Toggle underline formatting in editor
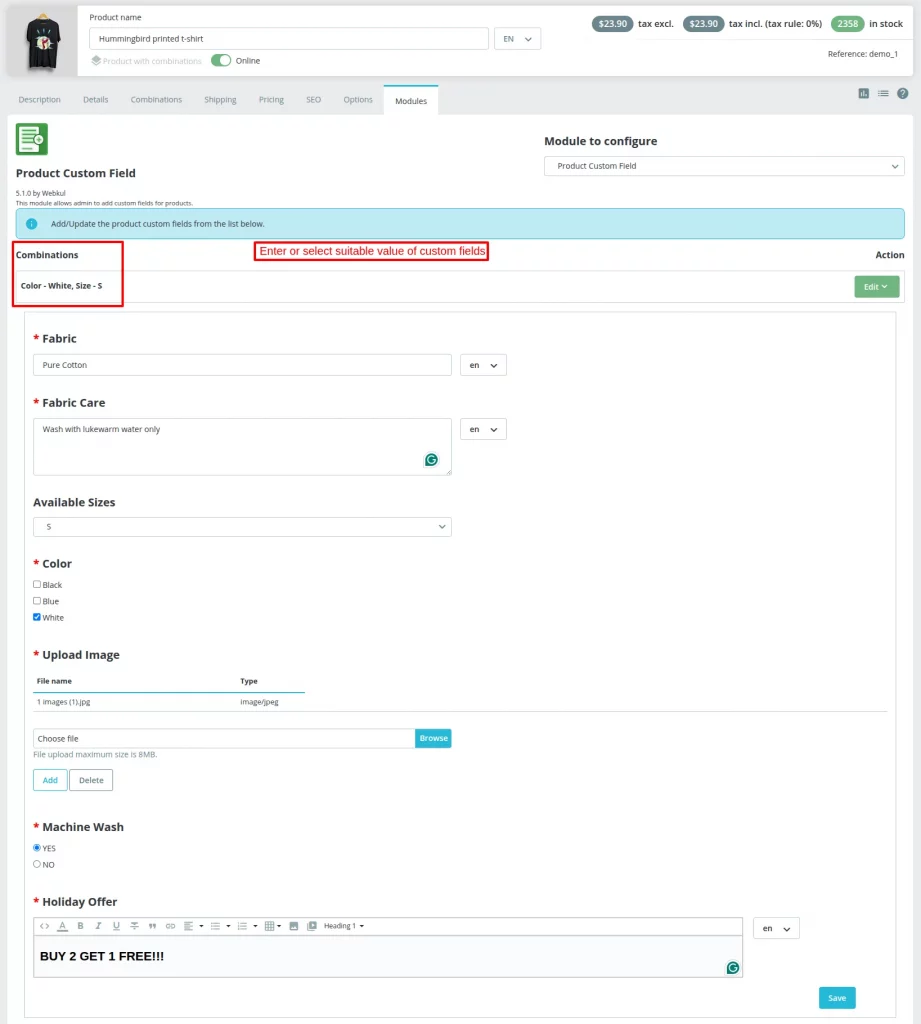Screen dimensions: 921x1024 tap(116, 925)
